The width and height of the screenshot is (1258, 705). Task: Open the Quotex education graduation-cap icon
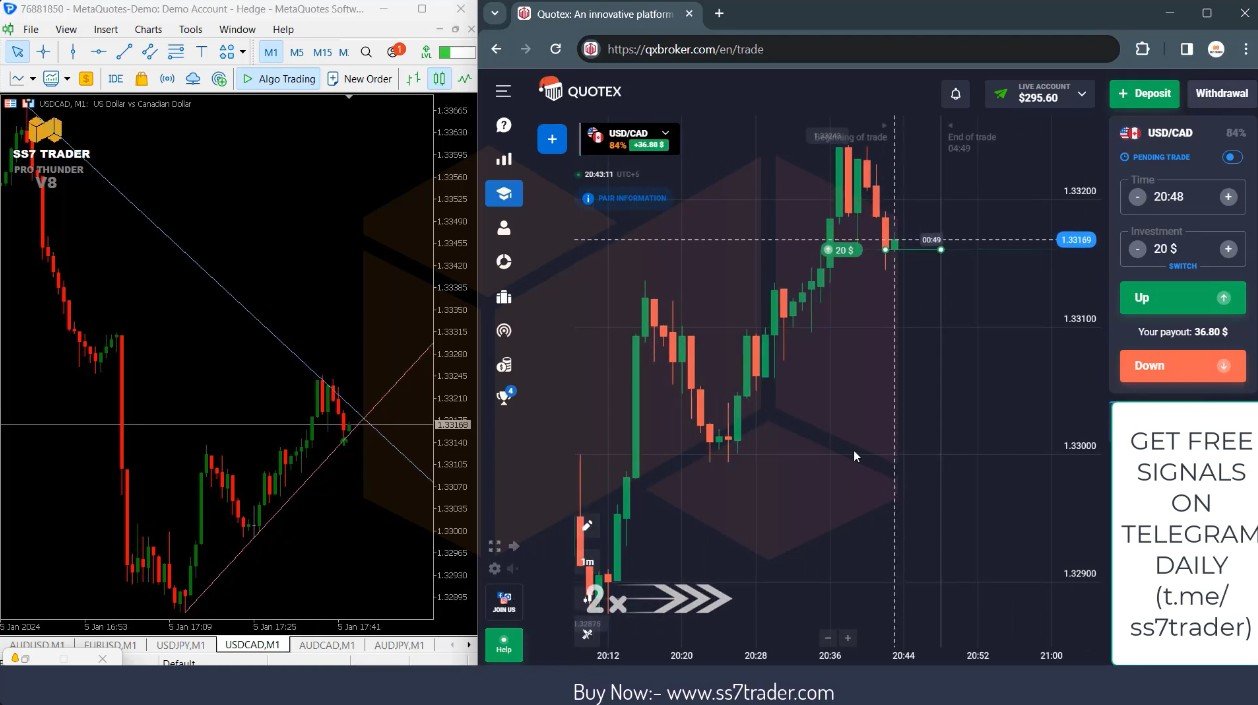point(504,194)
